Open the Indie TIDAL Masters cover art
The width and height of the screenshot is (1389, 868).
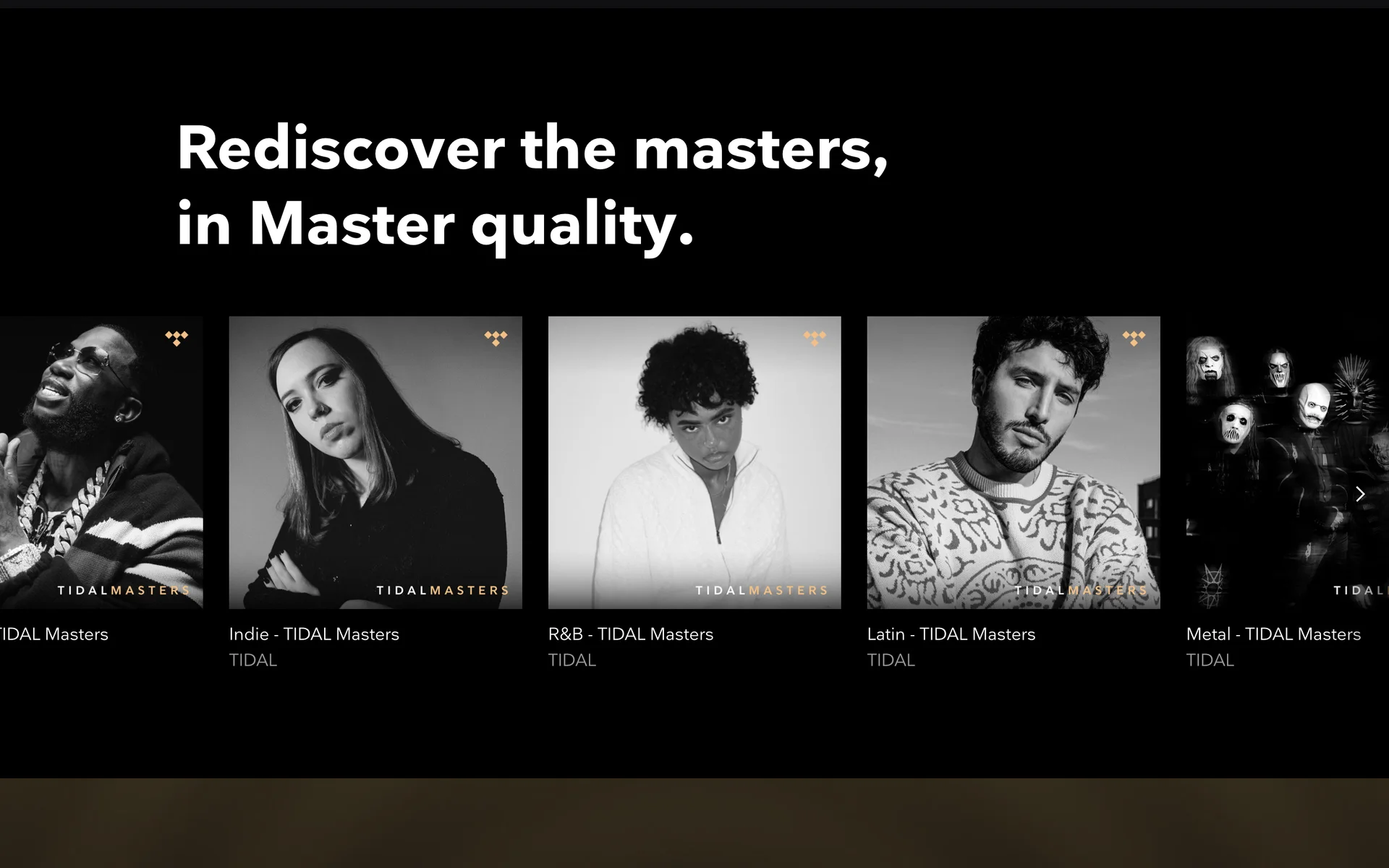[x=375, y=462]
